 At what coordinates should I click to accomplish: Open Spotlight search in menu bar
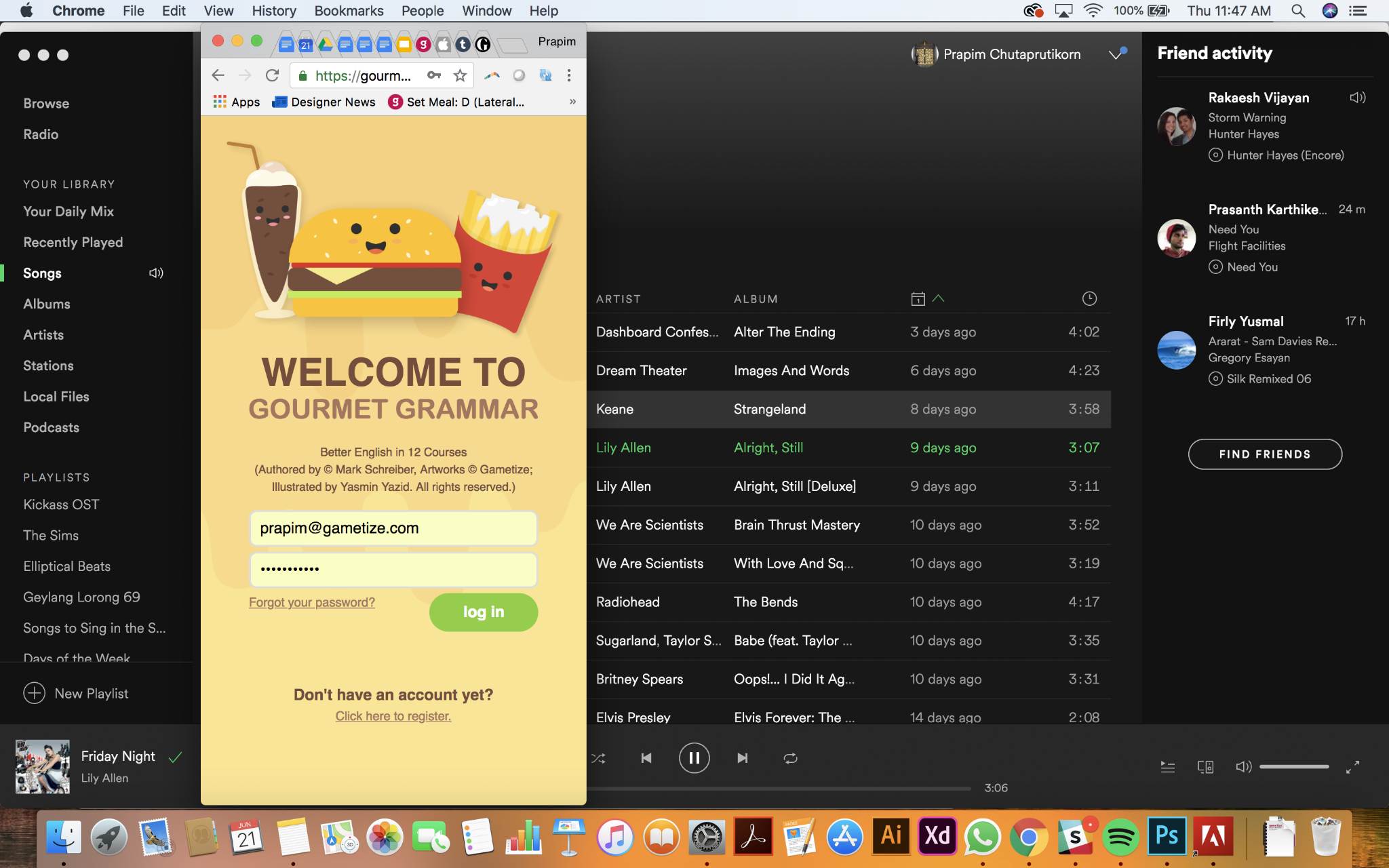pos(1298,11)
